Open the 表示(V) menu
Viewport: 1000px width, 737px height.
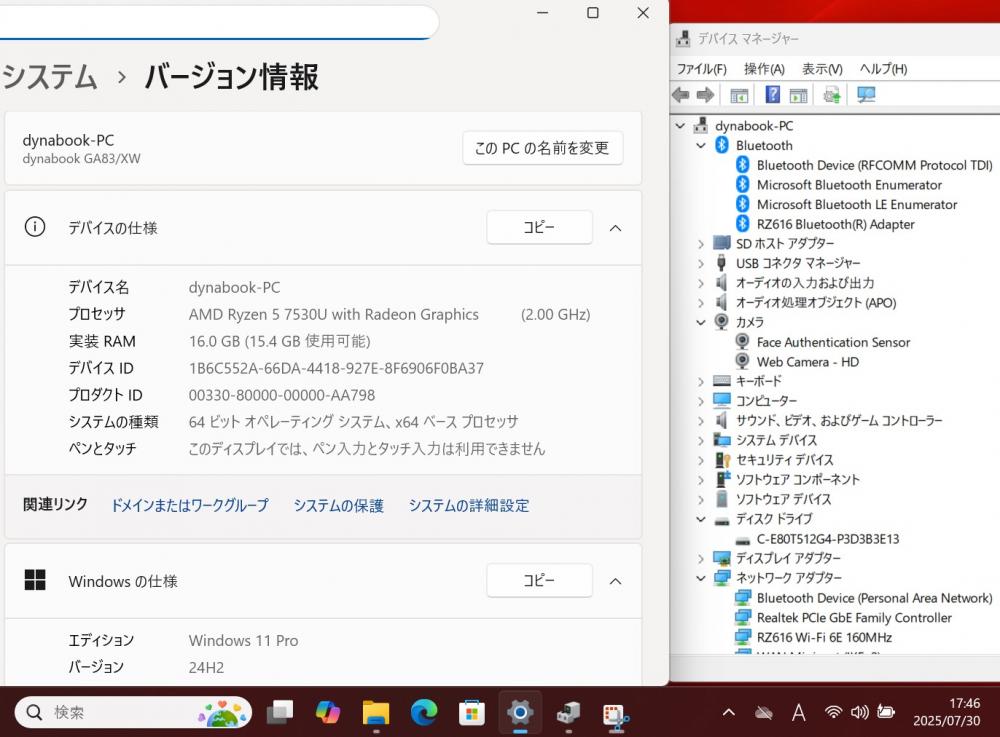(822, 69)
